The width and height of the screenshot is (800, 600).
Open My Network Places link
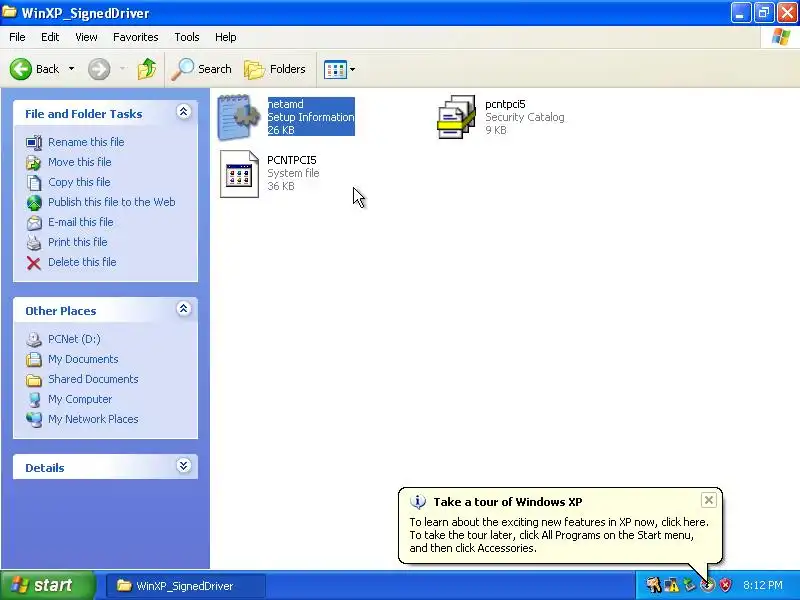93,419
